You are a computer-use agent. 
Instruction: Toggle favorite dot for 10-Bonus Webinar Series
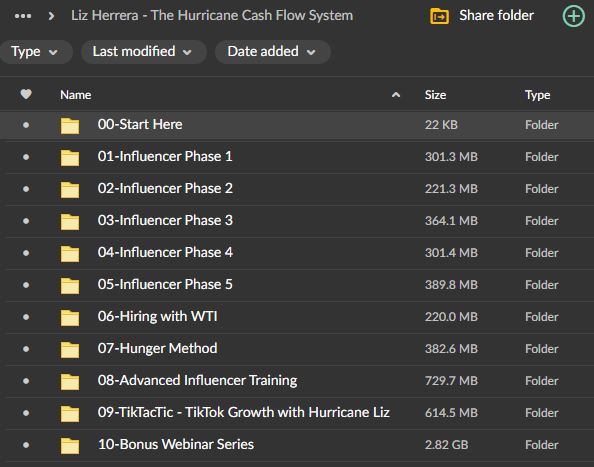tap(26, 445)
